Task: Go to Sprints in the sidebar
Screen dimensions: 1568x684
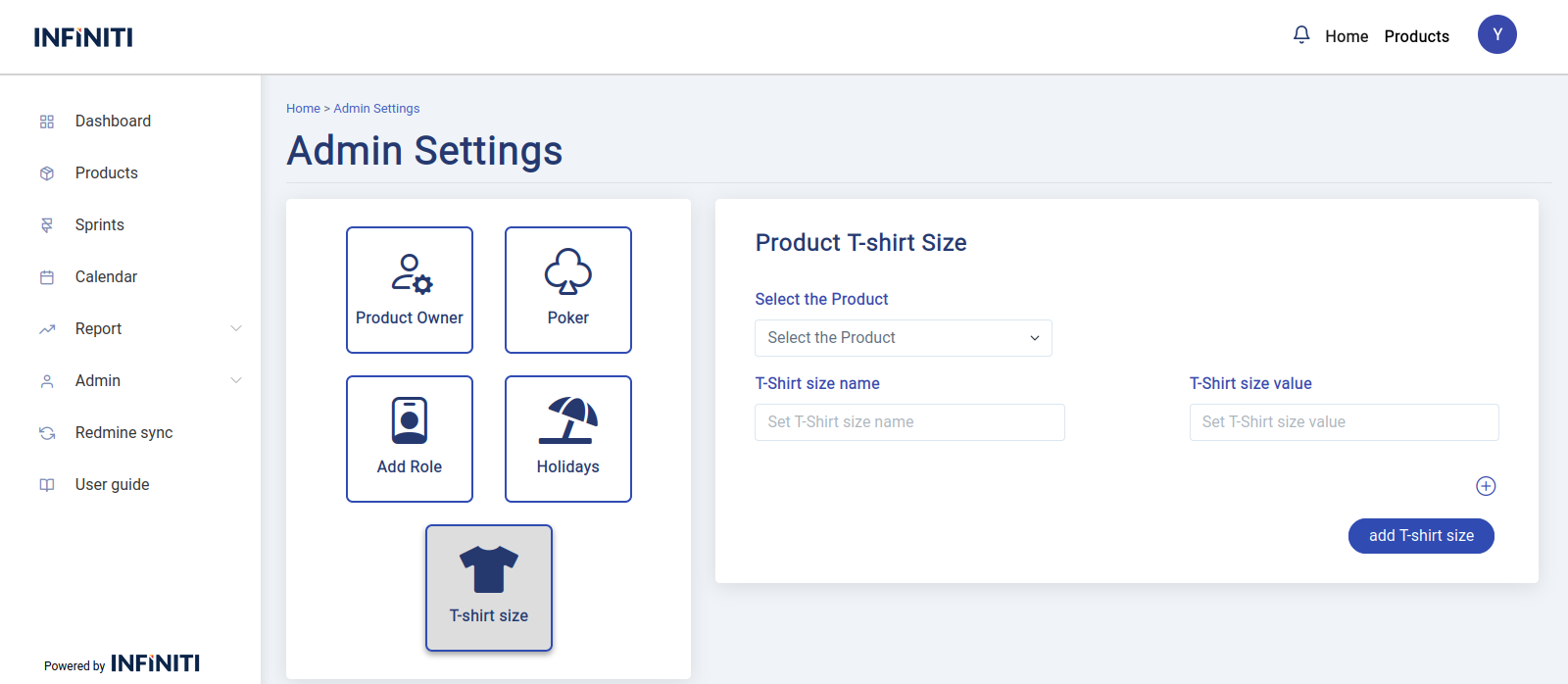Action: (100, 224)
